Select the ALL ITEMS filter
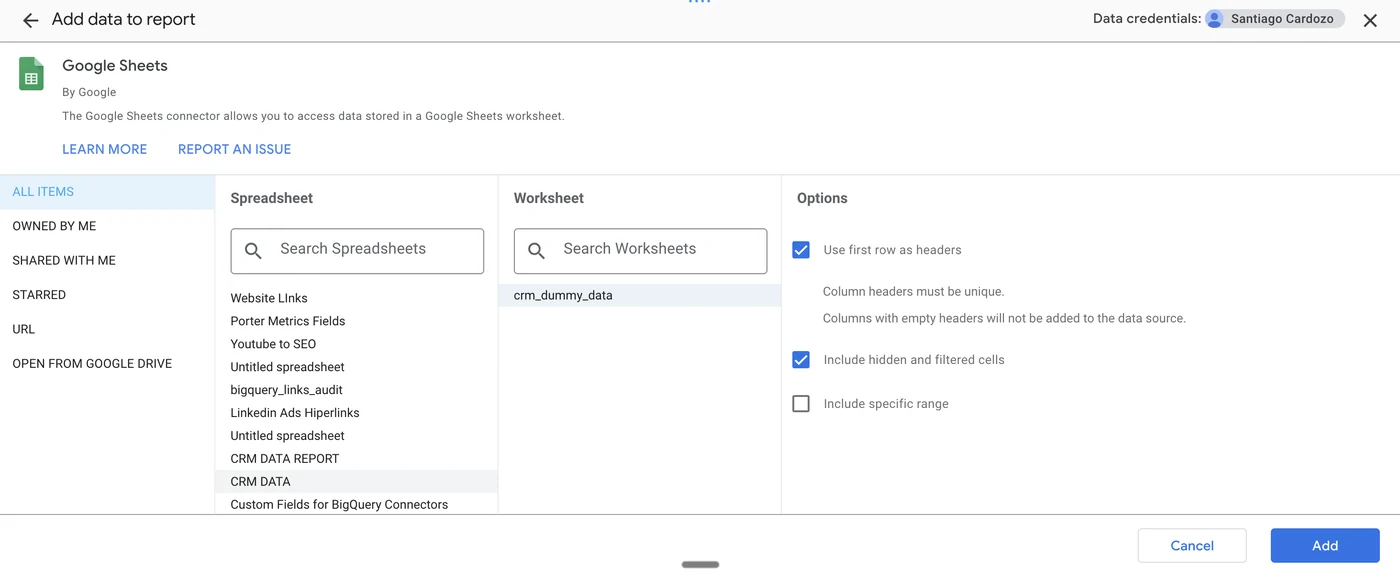Screen dimensions: 1400x578 [x=42, y=191]
